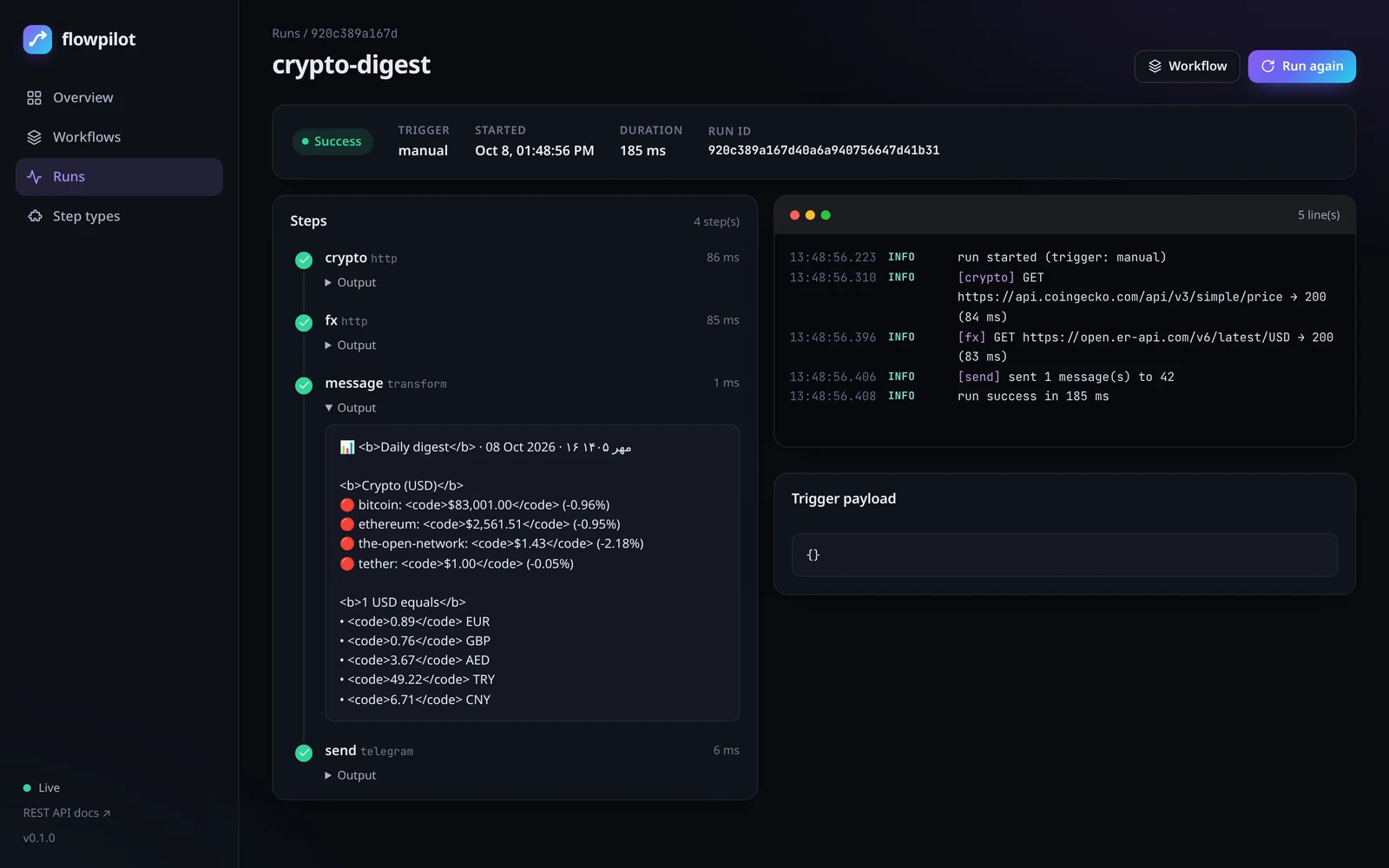
Task: Click the crypto step success checkmark
Action: (x=304, y=260)
